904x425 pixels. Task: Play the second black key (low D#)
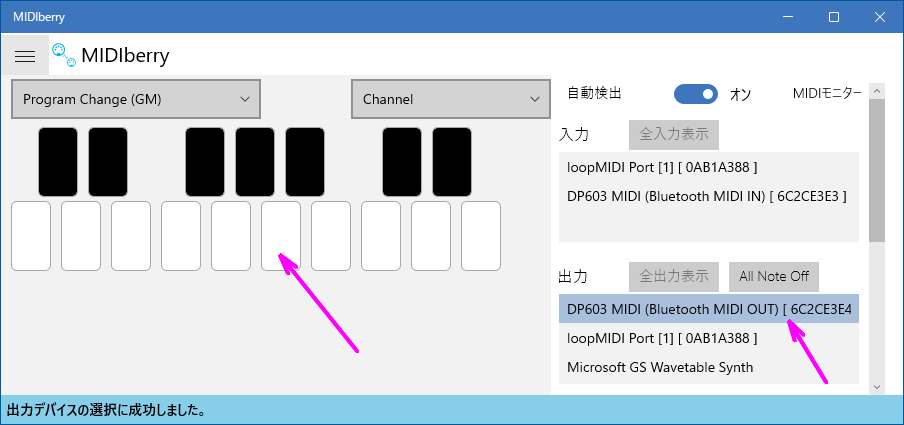[108, 162]
